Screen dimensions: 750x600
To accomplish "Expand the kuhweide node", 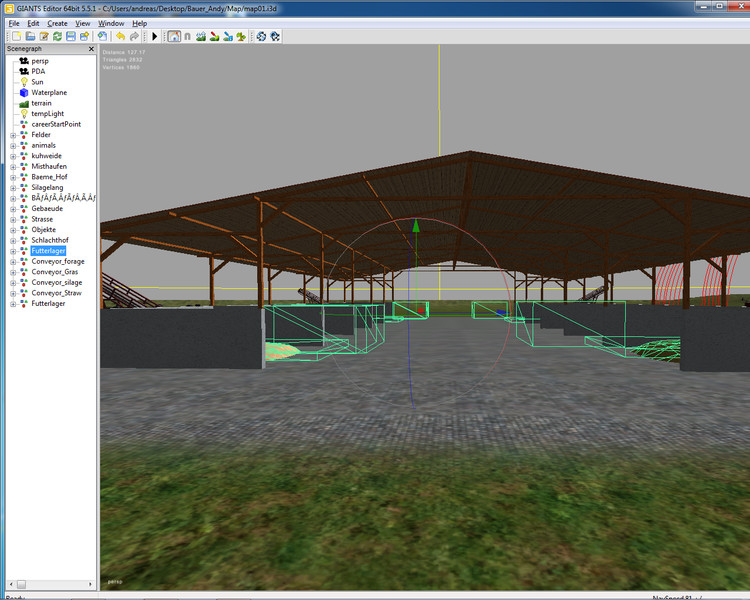I will click(x=13, y=156).
